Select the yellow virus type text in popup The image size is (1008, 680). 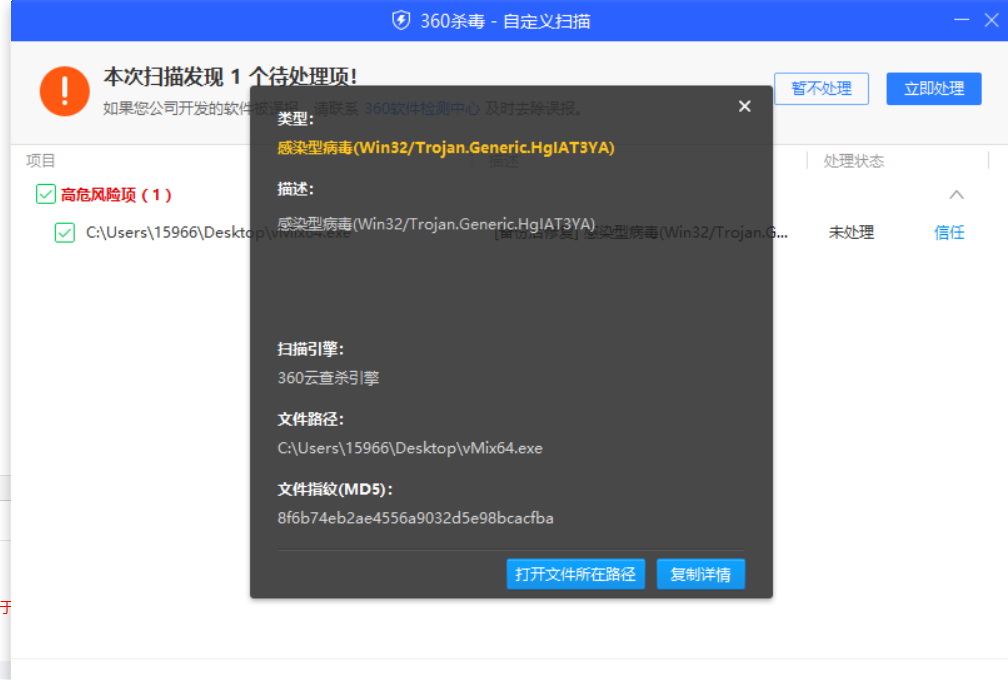[x=446, y=148]
